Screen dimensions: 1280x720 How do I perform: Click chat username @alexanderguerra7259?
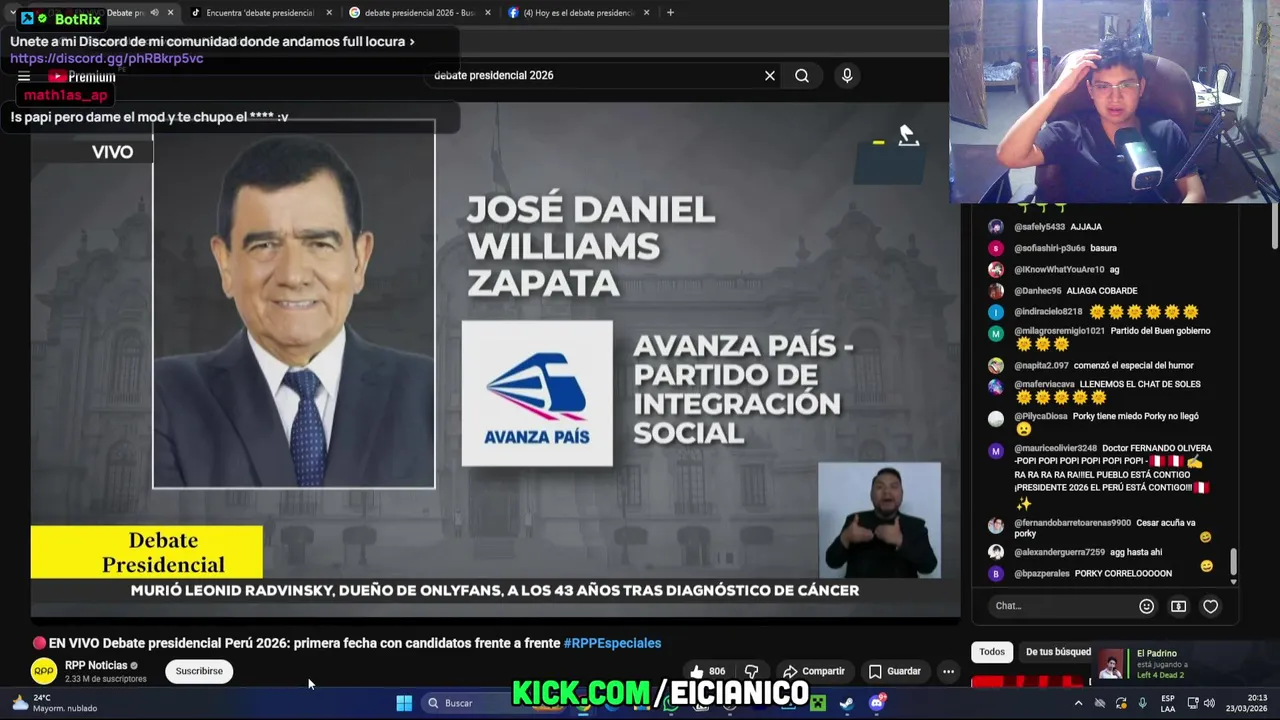click(1059, 552)
